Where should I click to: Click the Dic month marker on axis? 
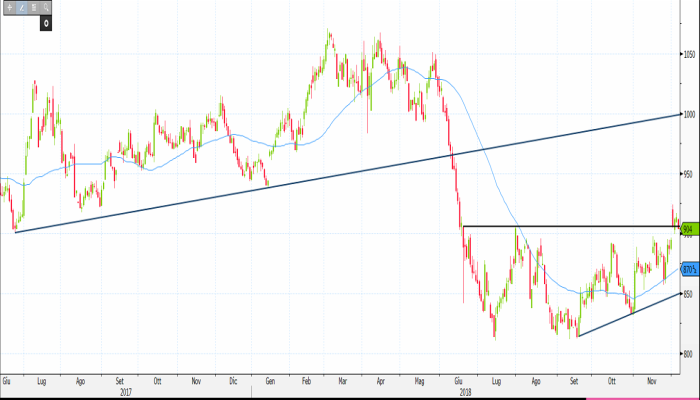click(233, 382)
